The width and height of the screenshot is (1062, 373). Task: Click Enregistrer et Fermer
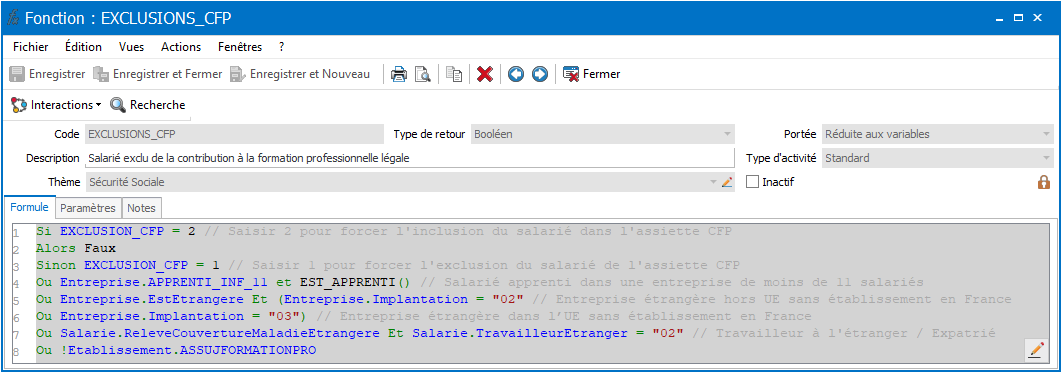coord(158,74)
